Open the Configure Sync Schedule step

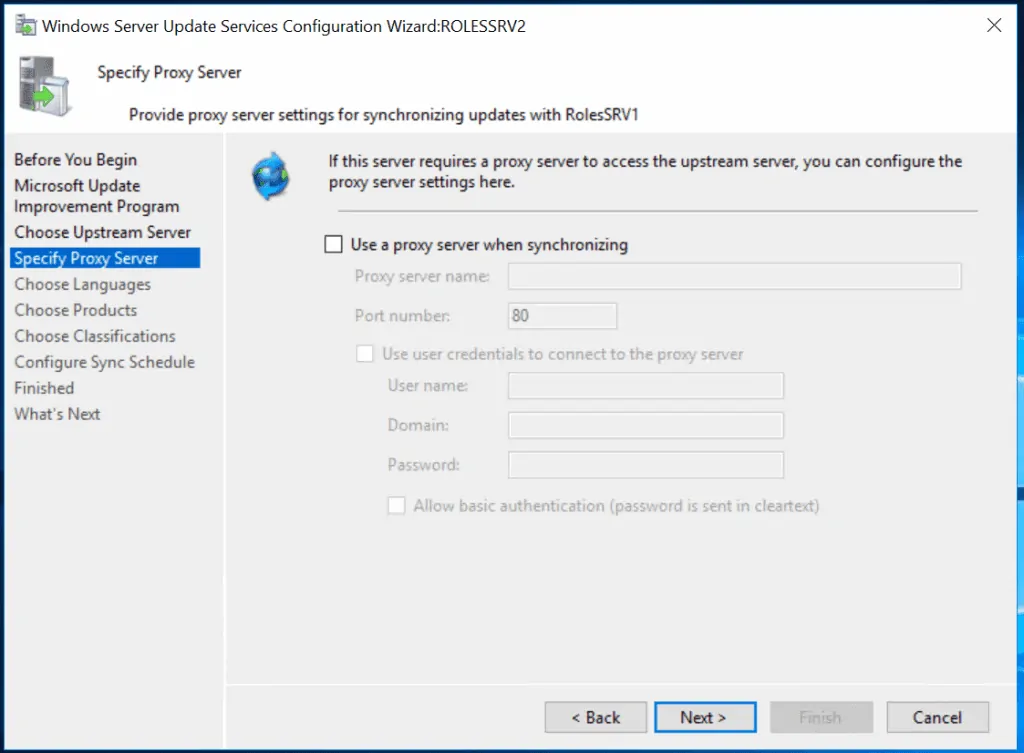point(104,362)
